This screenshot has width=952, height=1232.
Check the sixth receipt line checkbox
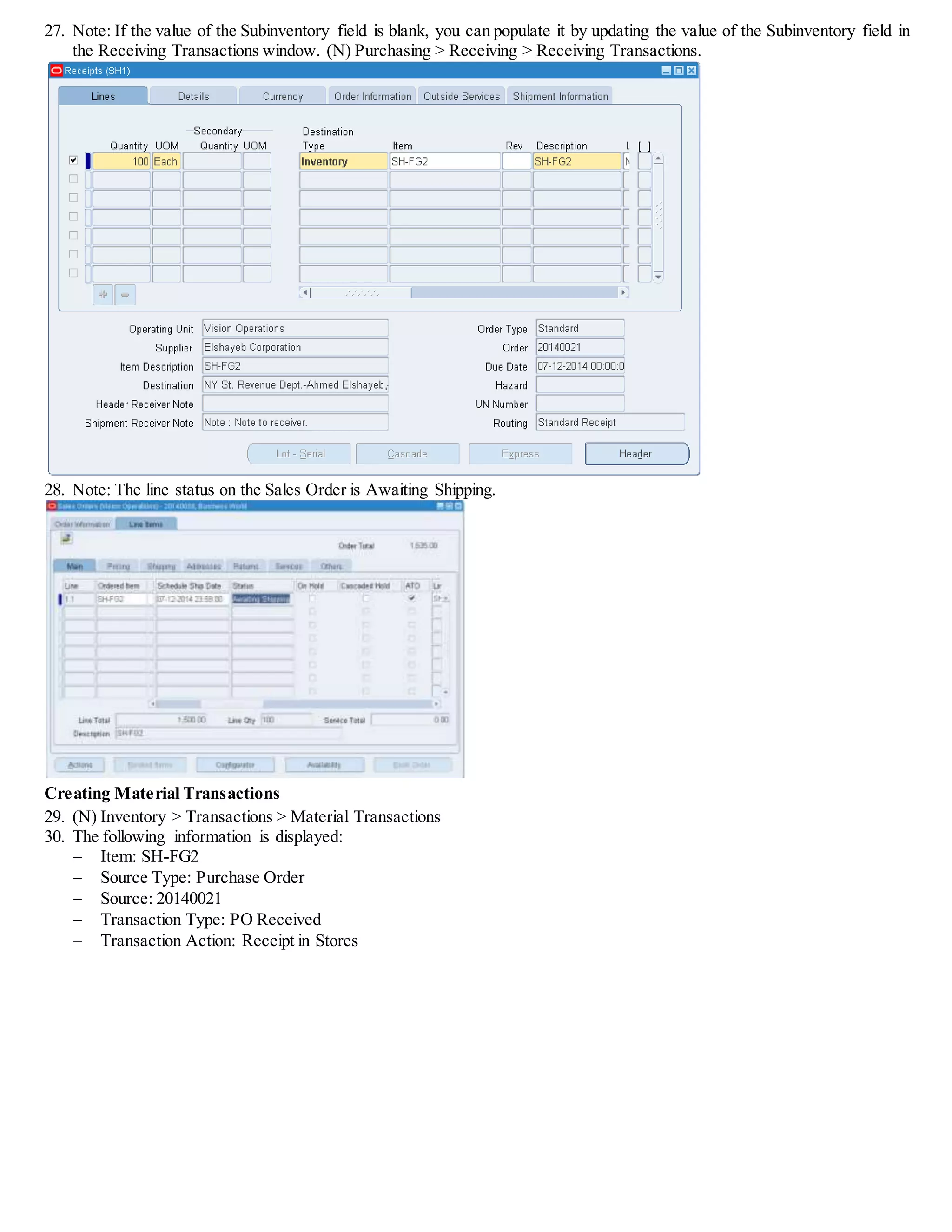[73, 254]
